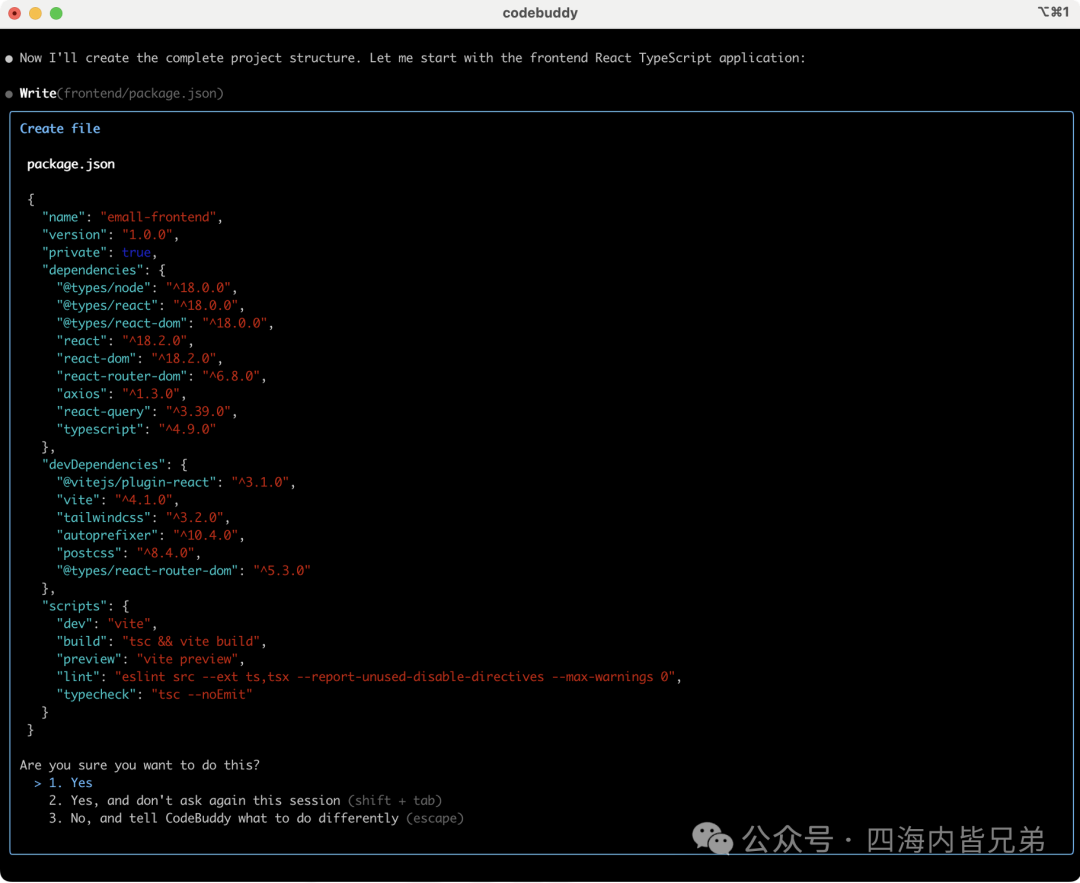The width and height of the screenshot is (1080, 883).
Task: Click the codebuddy window title
Action: 540,13
